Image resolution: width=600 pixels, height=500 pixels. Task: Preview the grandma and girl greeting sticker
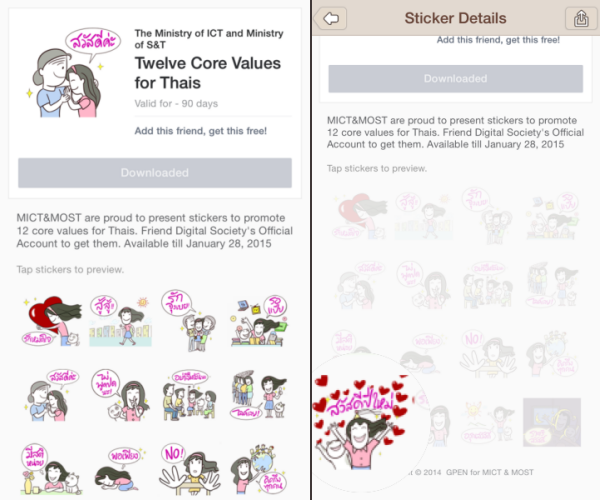(51, 396)
